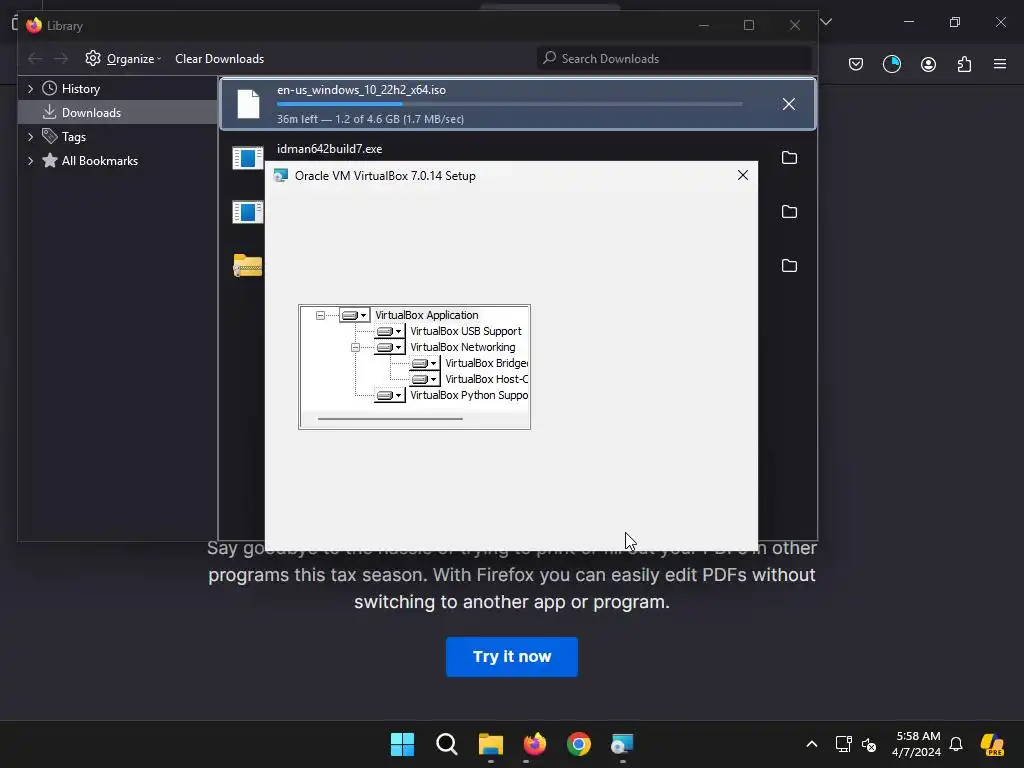Image resolution: width=1024 pixels, height=768 pixels.
Task: Open Firefox Pocket save icon
Action: point(856,64)
